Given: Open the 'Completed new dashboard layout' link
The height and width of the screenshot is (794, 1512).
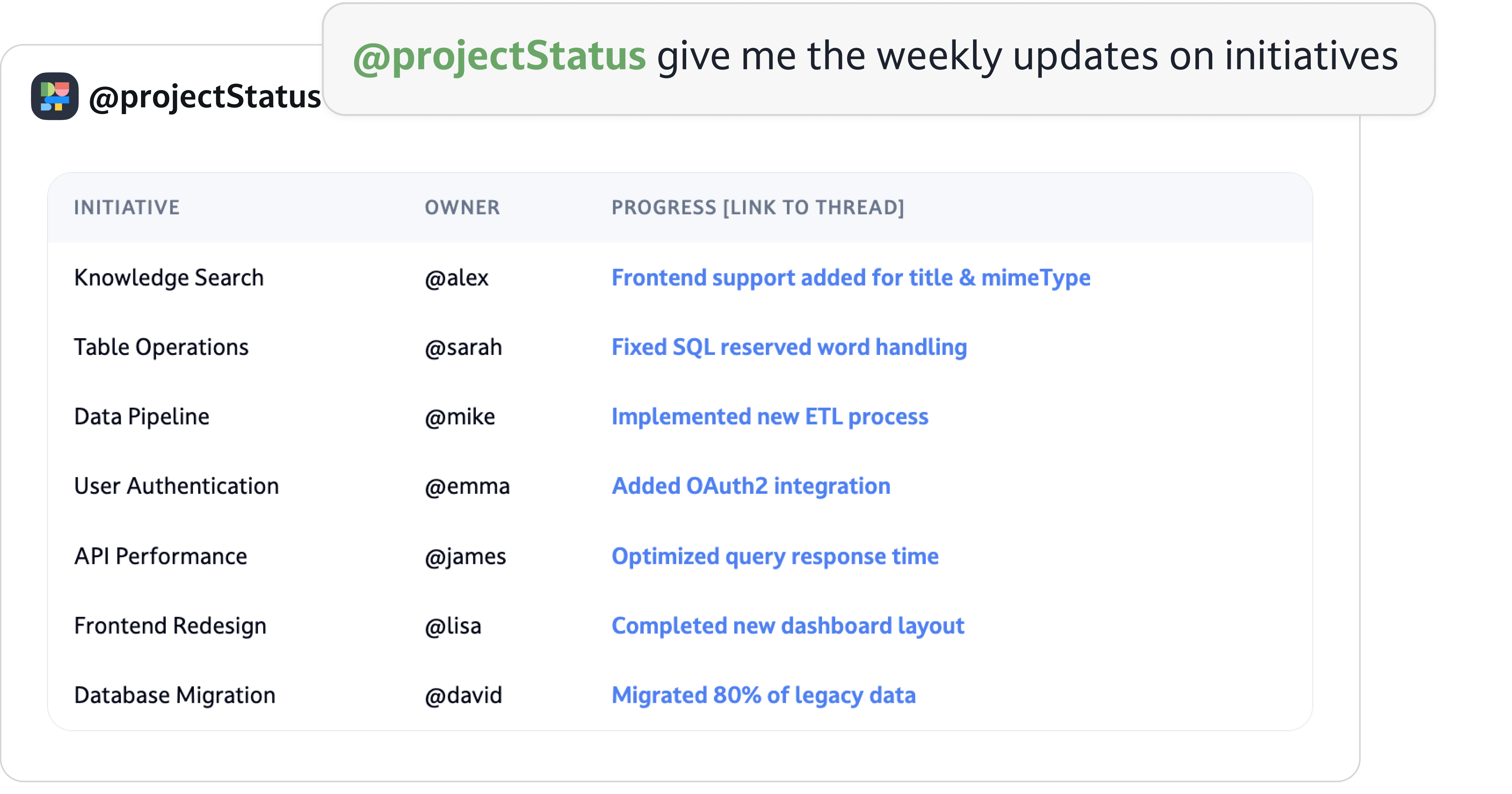Looking at the screenshot, I should pos(788,626).
